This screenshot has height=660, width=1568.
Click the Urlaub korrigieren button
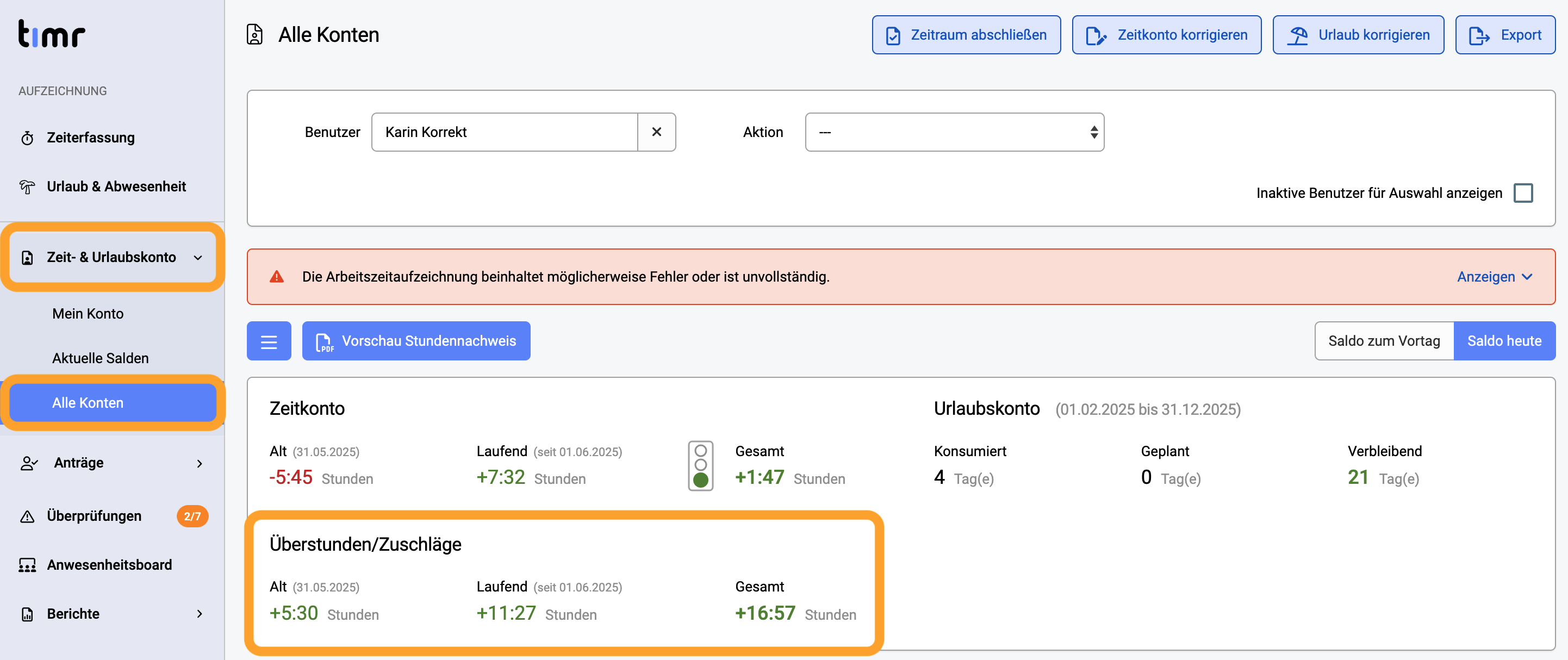1358,35
